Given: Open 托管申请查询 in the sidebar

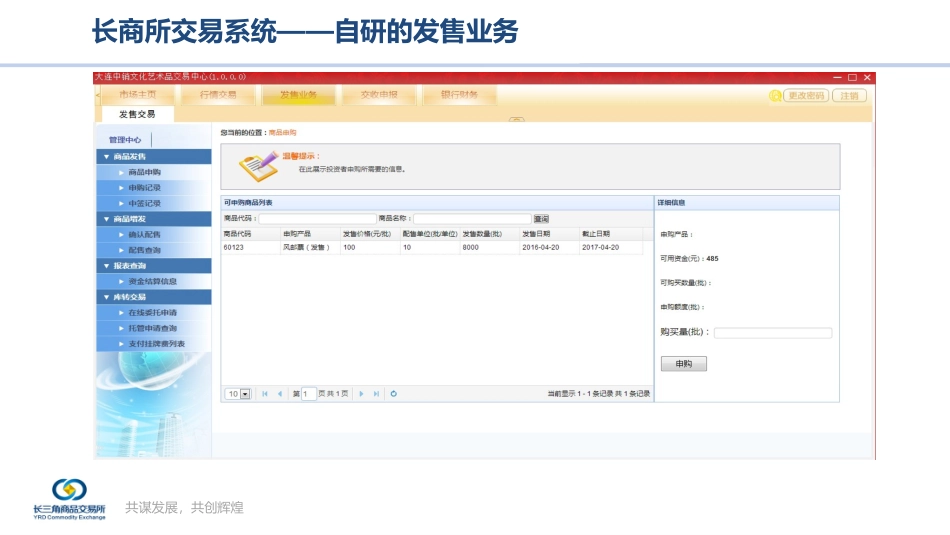Looking at the screenshot, I should coord(154,328).
